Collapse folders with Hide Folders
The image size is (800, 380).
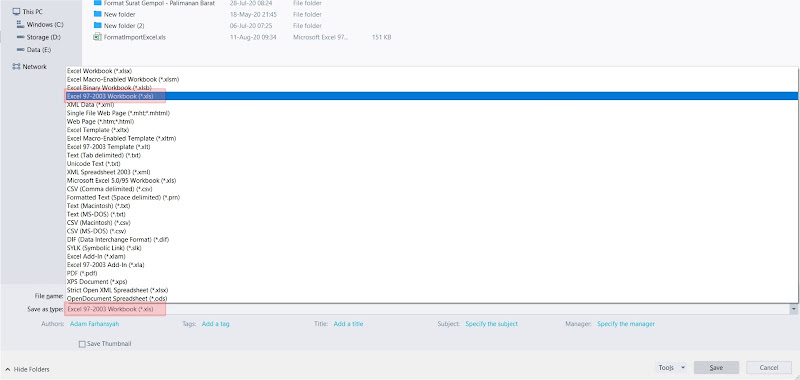pyautogui.click(x=28, y=369)
